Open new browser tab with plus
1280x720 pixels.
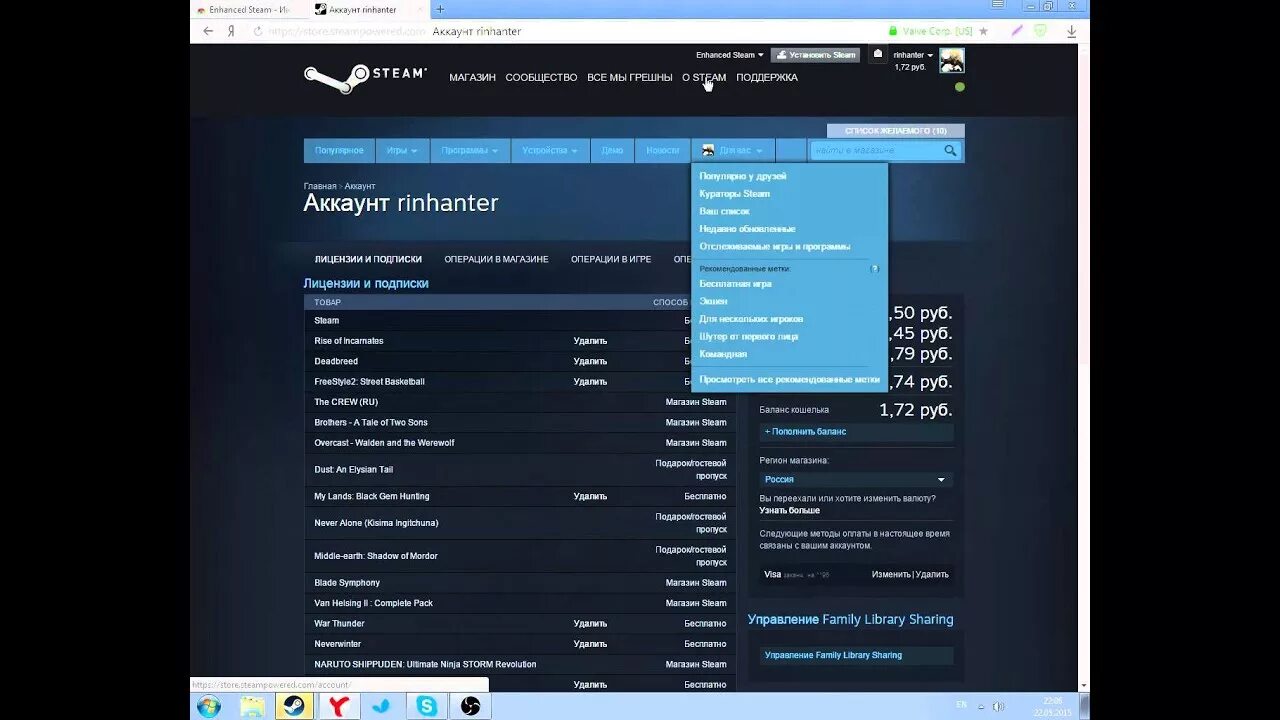pyautogui.click(x=440, y=9)
